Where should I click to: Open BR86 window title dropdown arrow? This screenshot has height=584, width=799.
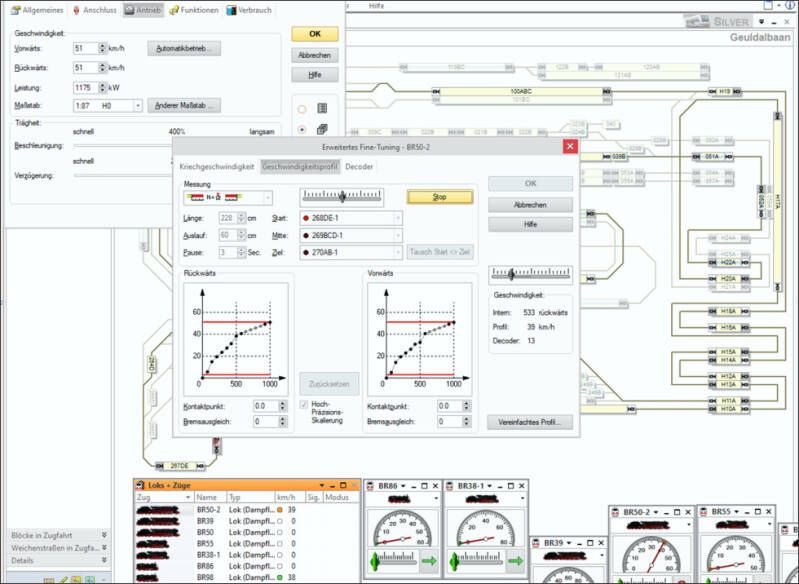tap(403, 486)
